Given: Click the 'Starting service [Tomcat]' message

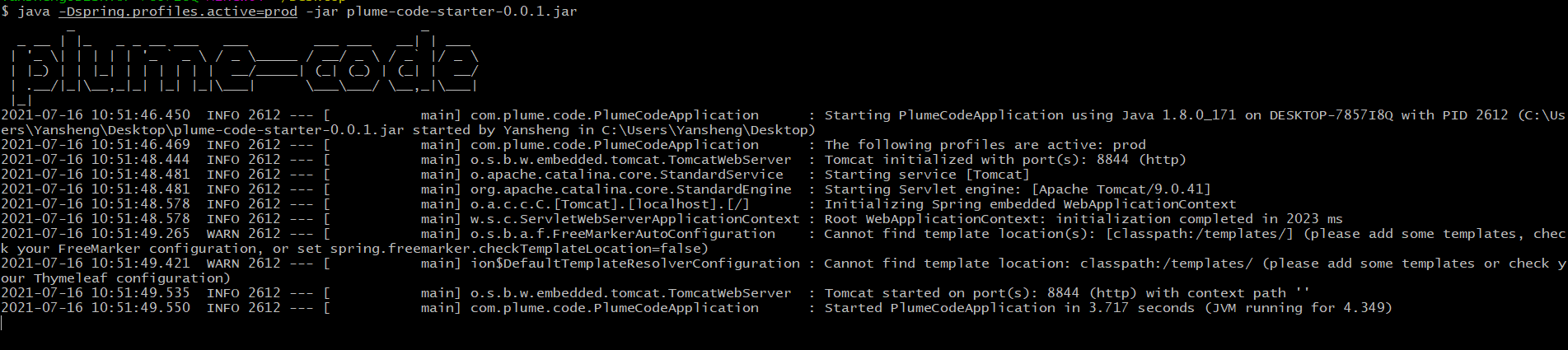Looking at the screenshot, I should 927,175.
